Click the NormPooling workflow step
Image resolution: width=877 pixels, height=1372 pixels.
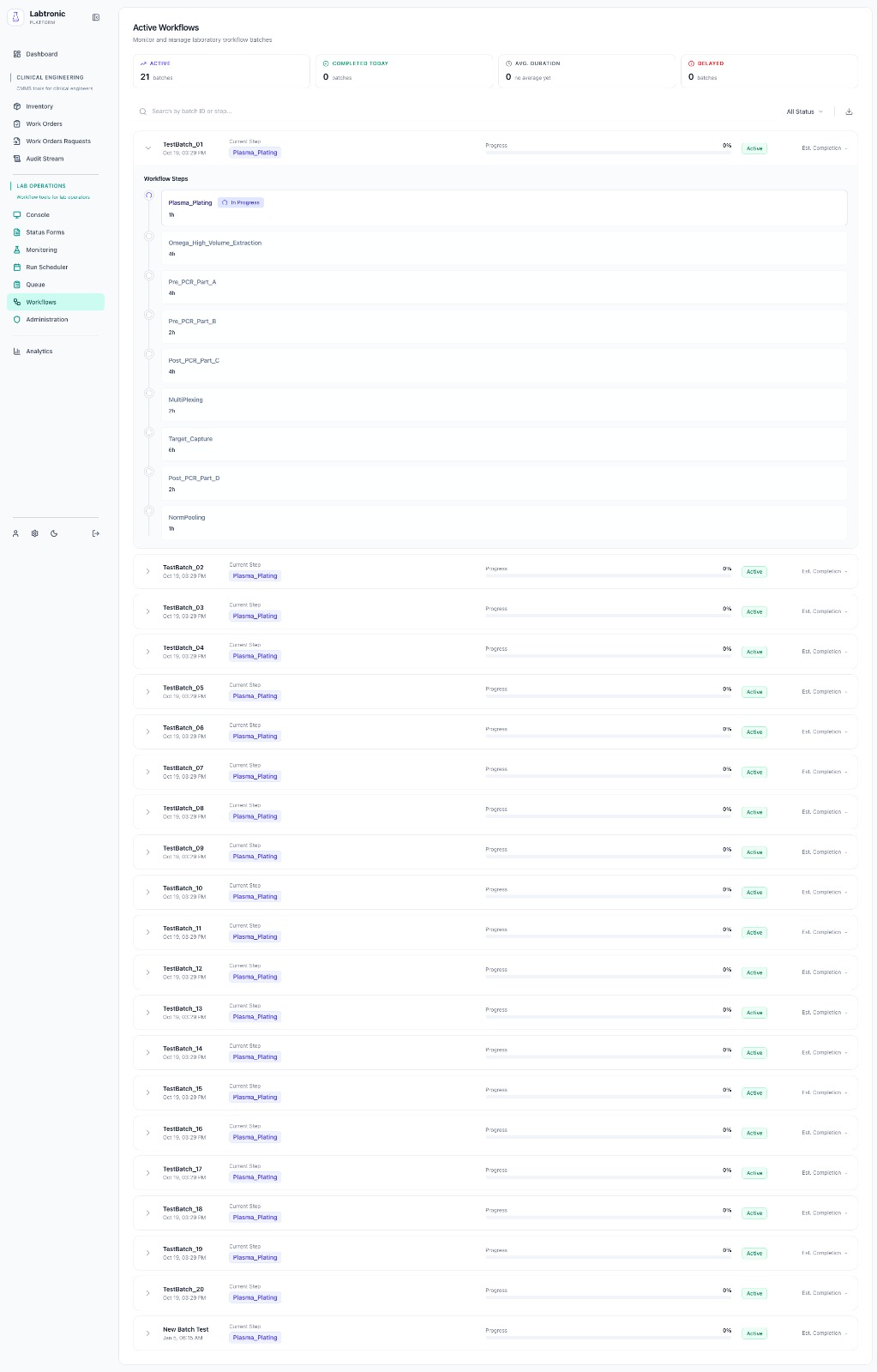point(504,523)
